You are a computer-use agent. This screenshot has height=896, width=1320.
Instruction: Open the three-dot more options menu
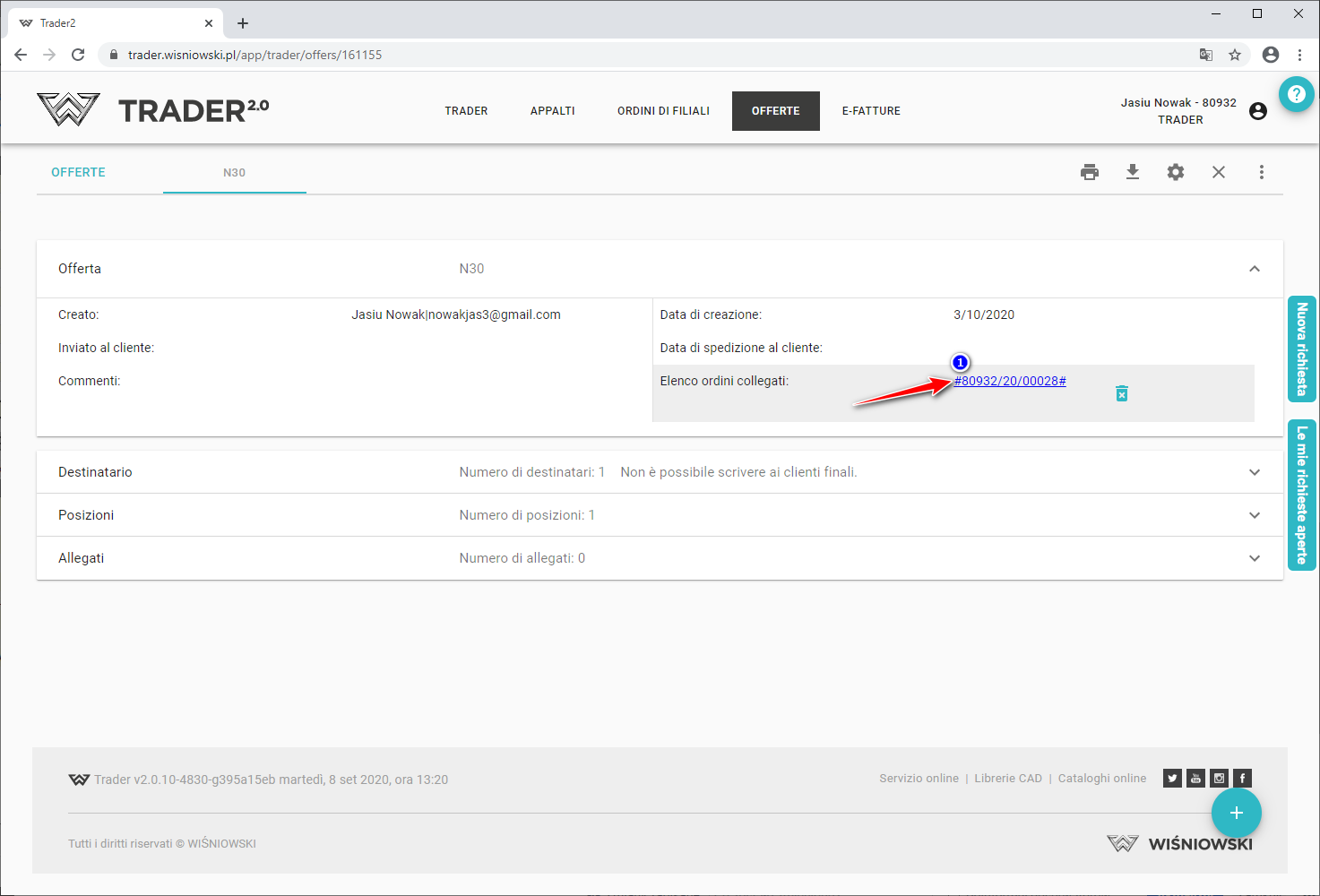(x=1262, y=172)
